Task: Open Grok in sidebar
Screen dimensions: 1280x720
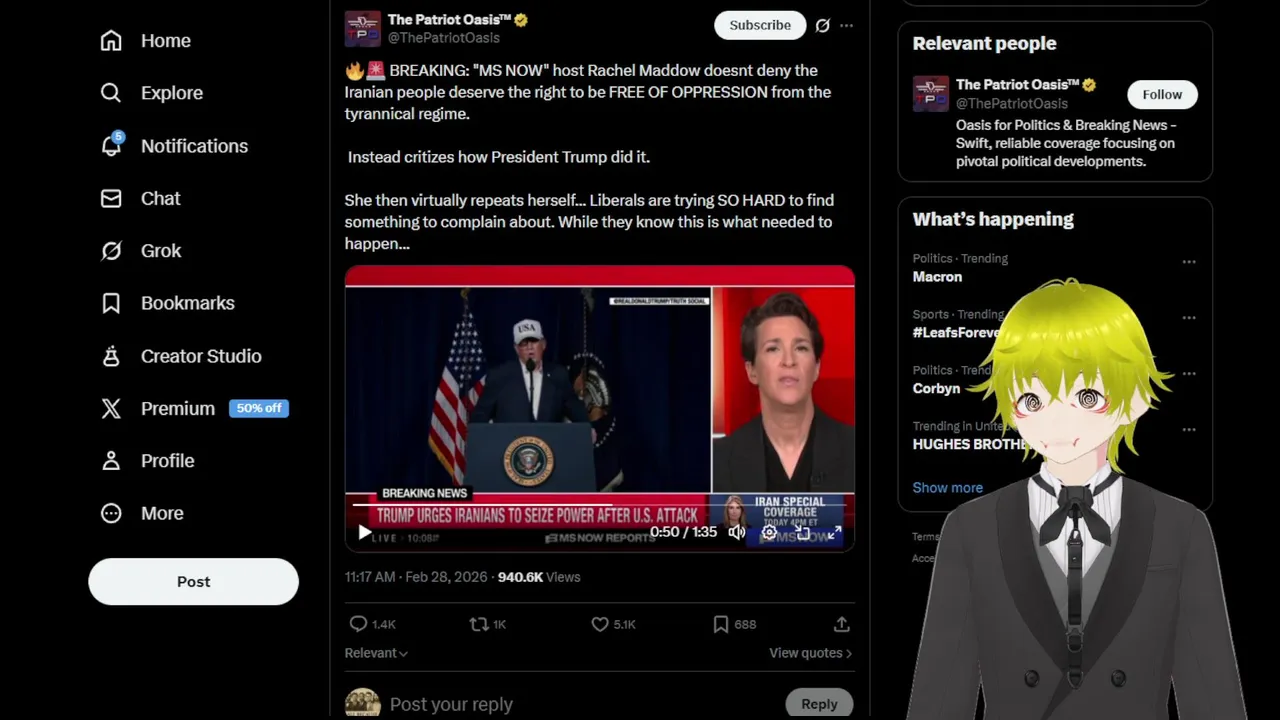Action: [x=141, y=251]
